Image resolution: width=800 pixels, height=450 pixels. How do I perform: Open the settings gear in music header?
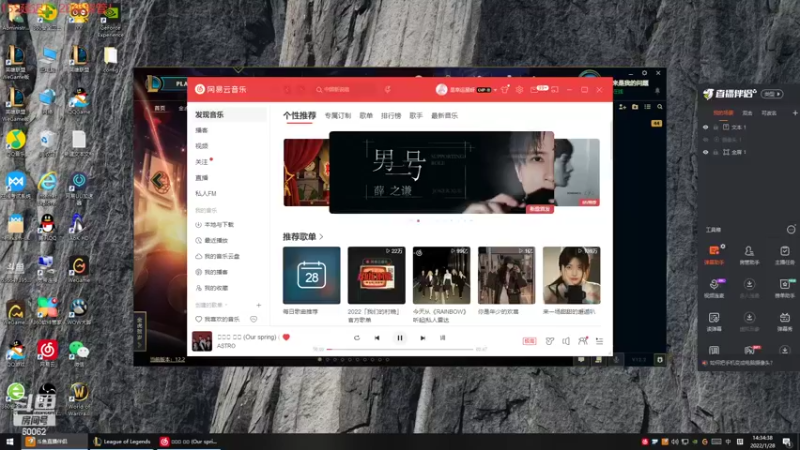coord(519,89)
